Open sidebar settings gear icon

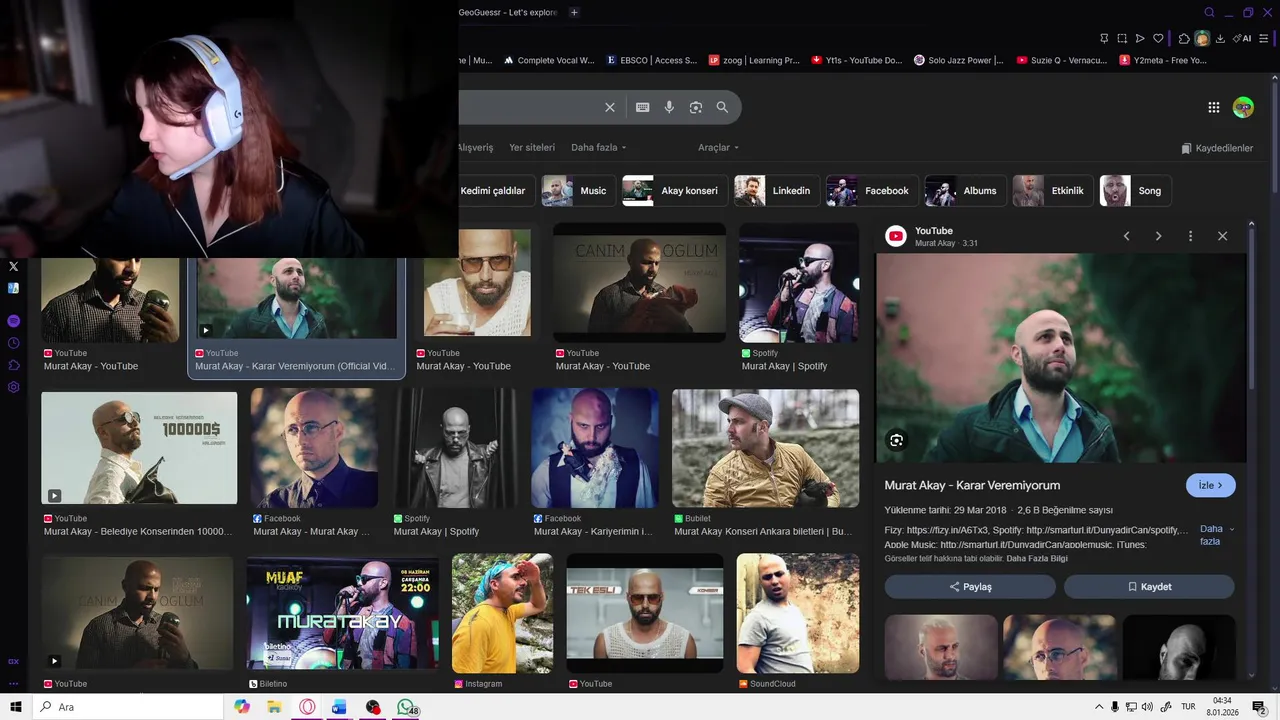pos(13,387)
